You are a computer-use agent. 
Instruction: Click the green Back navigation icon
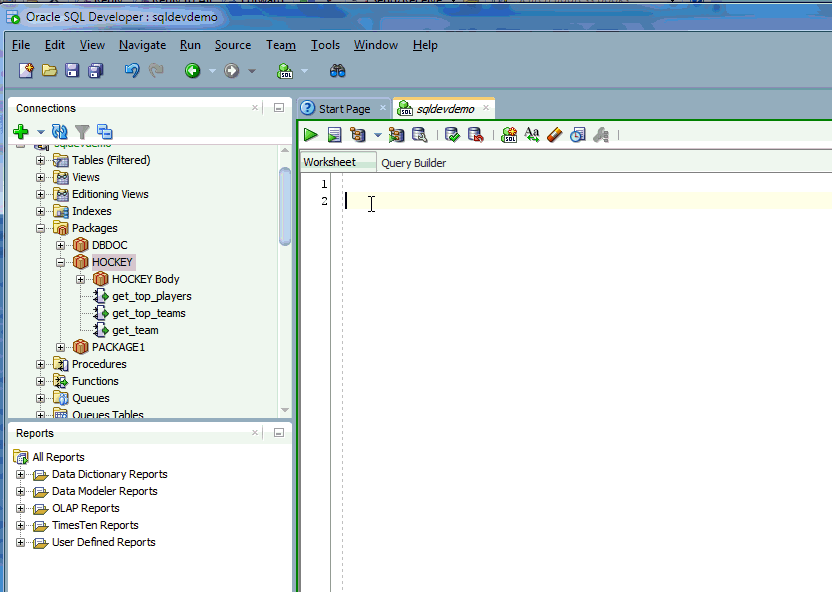tap(193, 71)
